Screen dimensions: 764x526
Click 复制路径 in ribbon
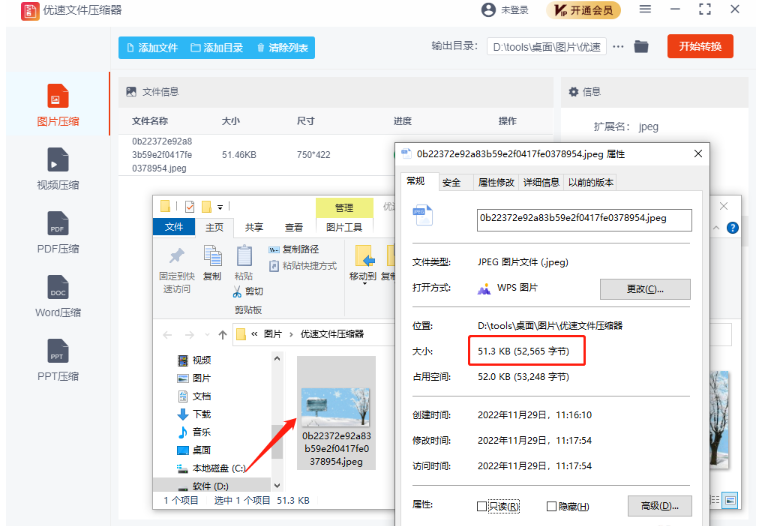[294, 249]
